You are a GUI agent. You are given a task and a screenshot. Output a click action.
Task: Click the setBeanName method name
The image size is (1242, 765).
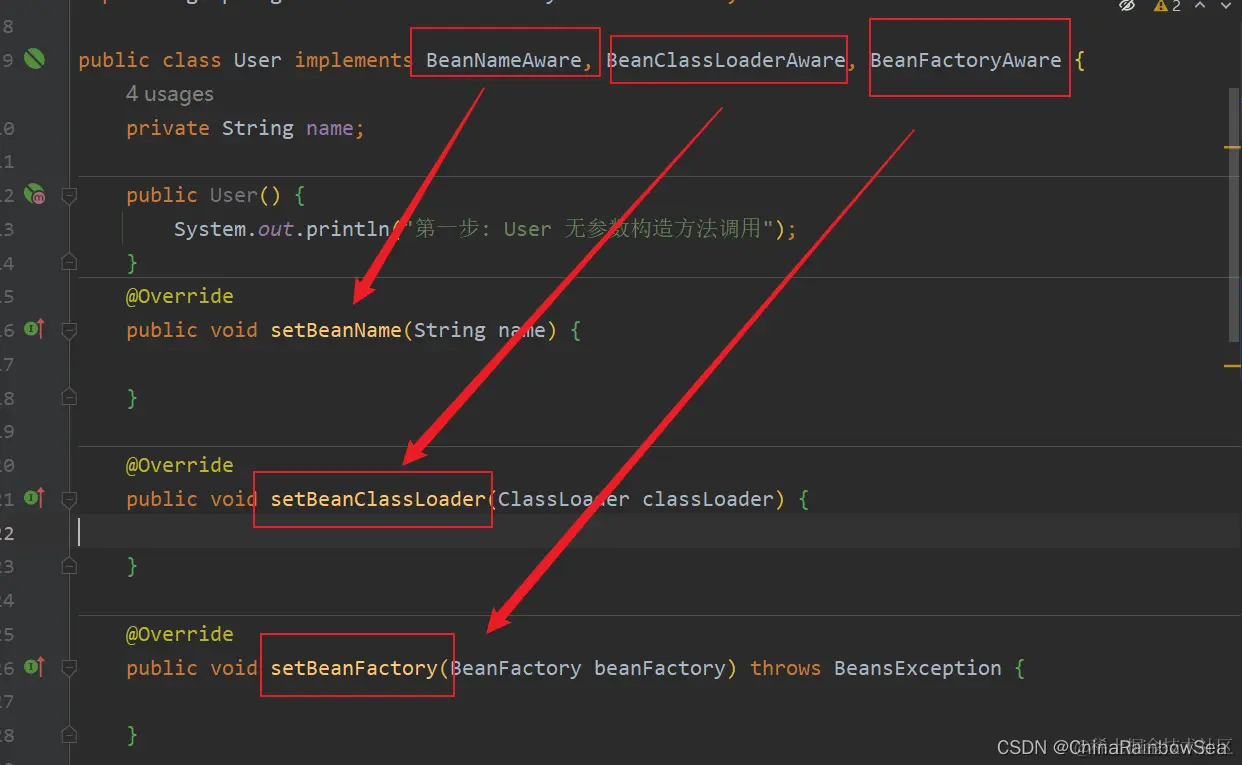point(336,330)
